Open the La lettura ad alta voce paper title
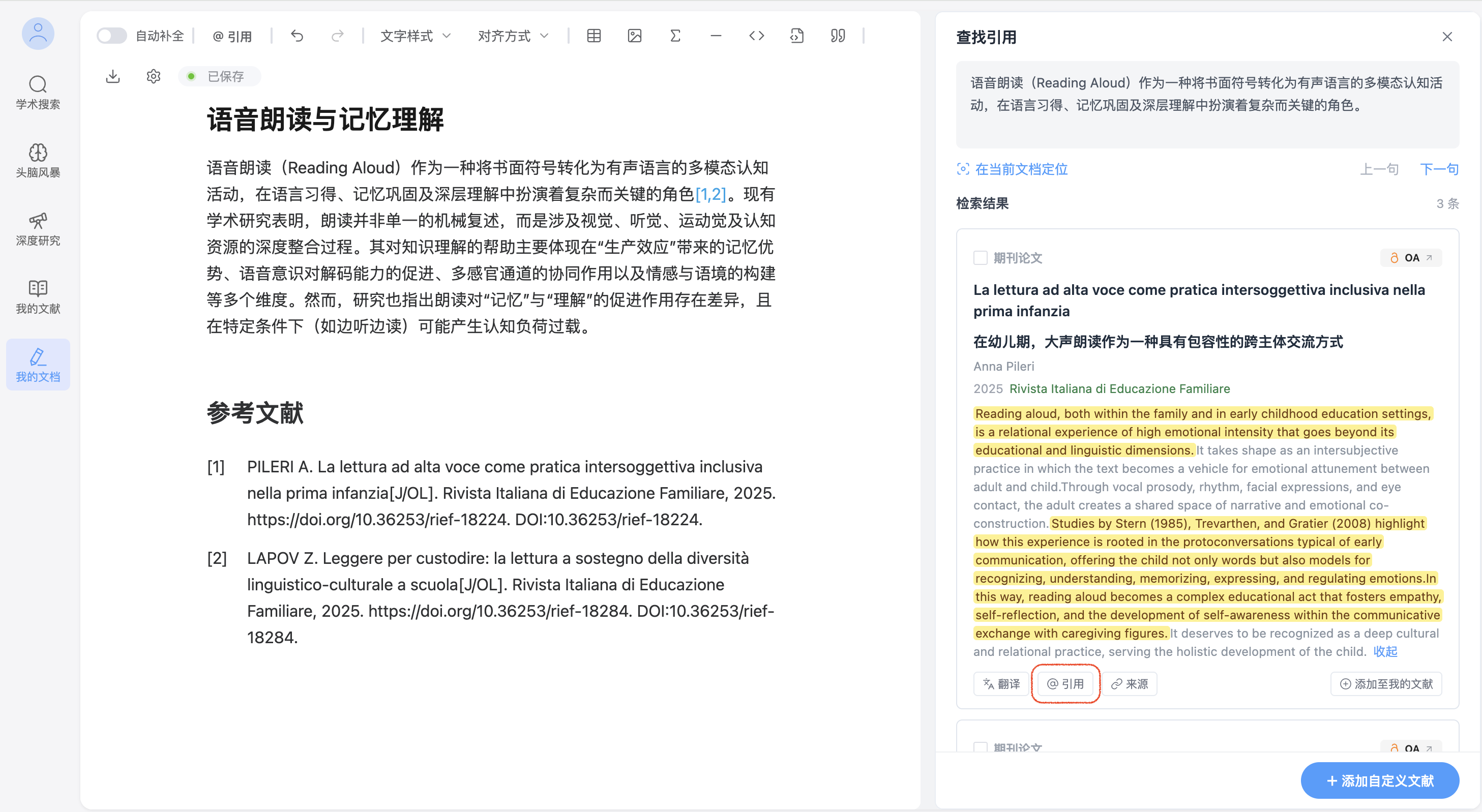The image size is (1482, 812). pyautogui.click(x=1199, y=300)
